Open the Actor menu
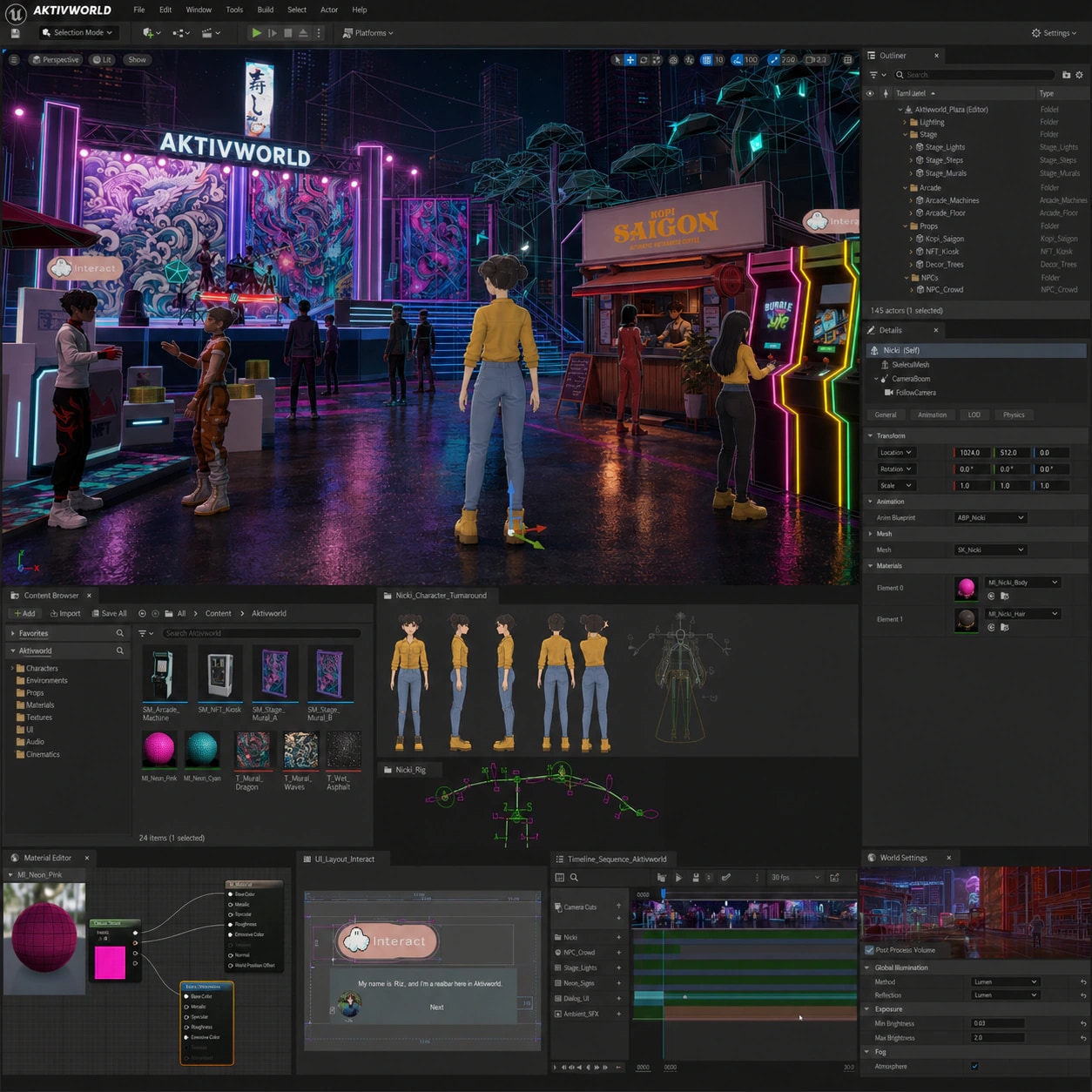This screenshot has height=1092, width=1092. click(329, 10)
